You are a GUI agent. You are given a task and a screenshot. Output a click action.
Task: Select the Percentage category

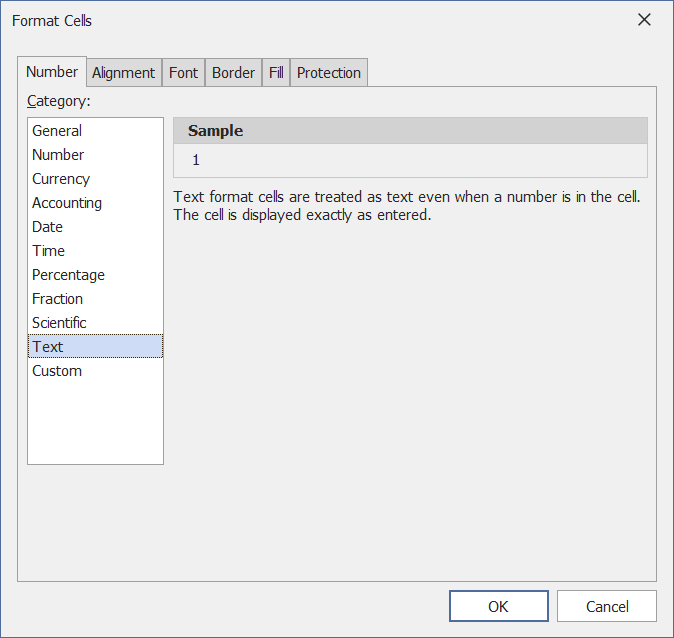pos(68,275)
